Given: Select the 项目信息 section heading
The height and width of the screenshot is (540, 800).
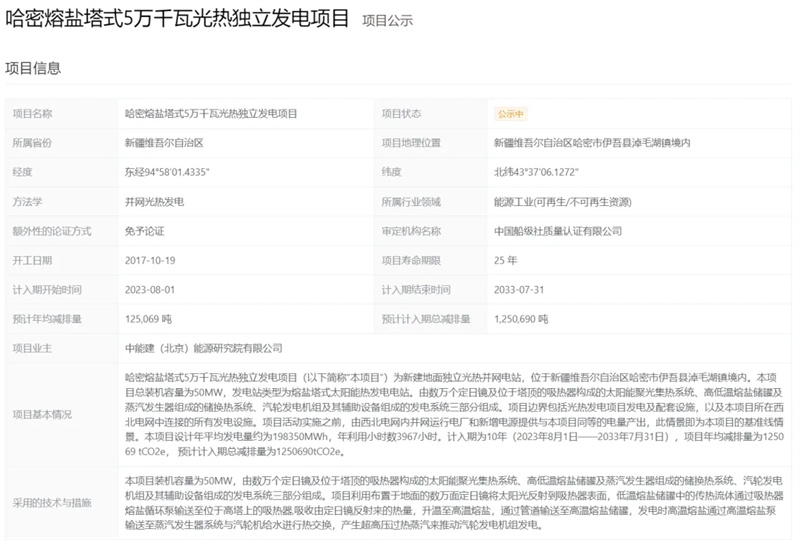Looking at the screenshot, I should point(33,68).
